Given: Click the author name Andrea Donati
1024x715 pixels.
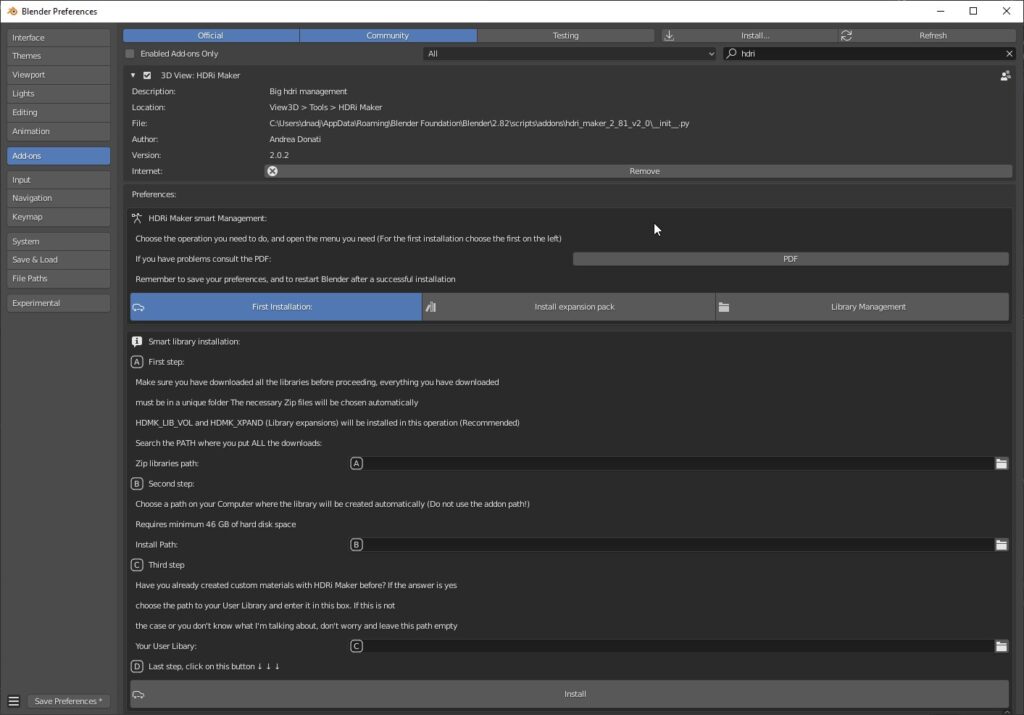Looking at the screenshot, I should [295, 139].
